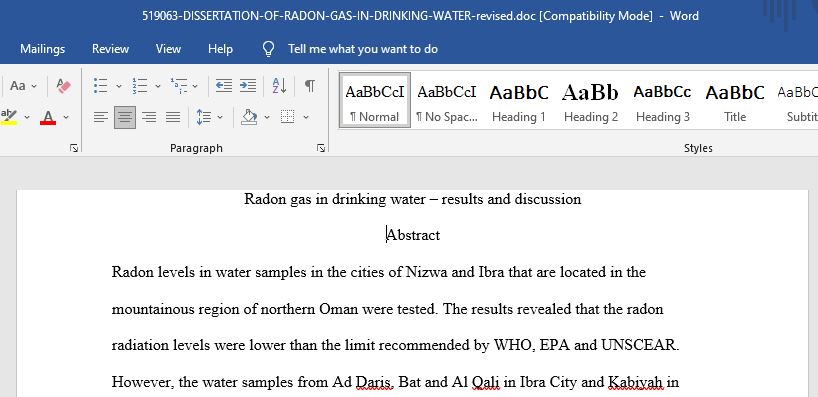Apply the Heading 1 style
Image resolution: width=818 pixels, height=397 pixels.
(x=519, y=100)
